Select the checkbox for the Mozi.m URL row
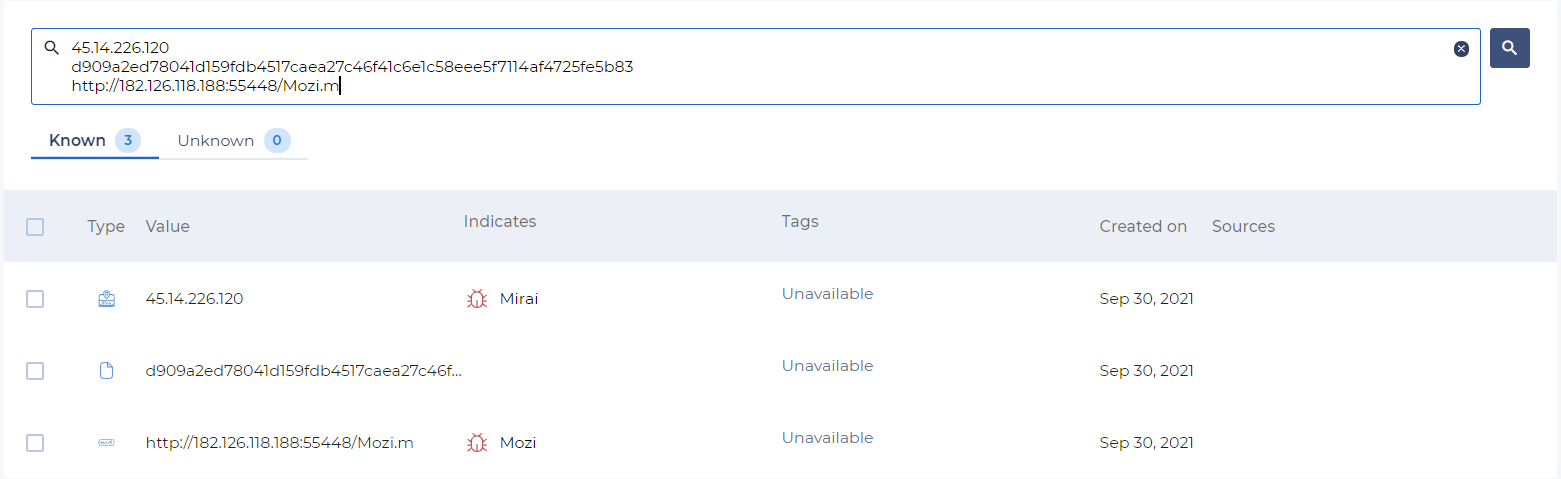1561x479 pixels. coord(35,443)
